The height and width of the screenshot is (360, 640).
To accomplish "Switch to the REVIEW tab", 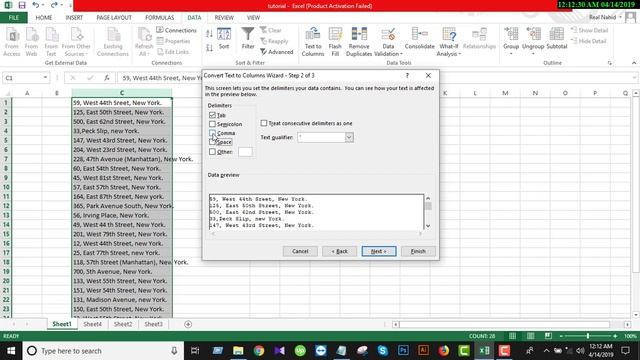I will tap(224, 18).
